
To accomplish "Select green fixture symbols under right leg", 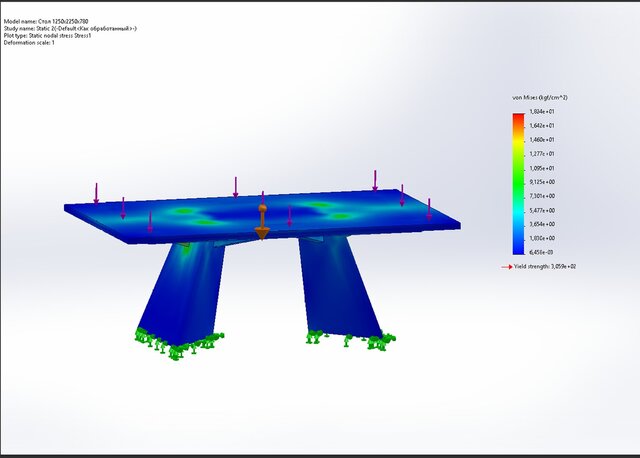I will [350, 340].
